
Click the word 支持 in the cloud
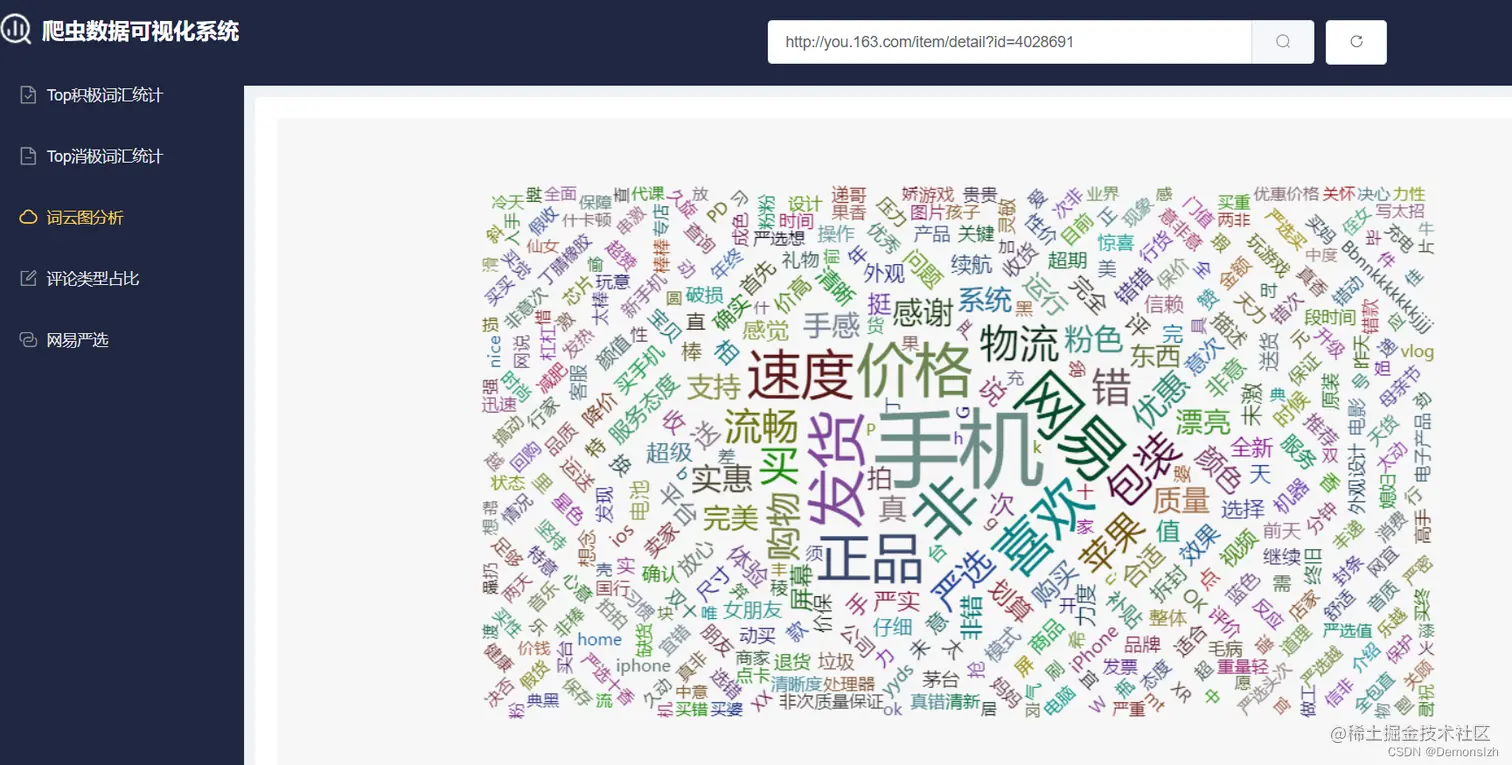[x=713, y=386]
